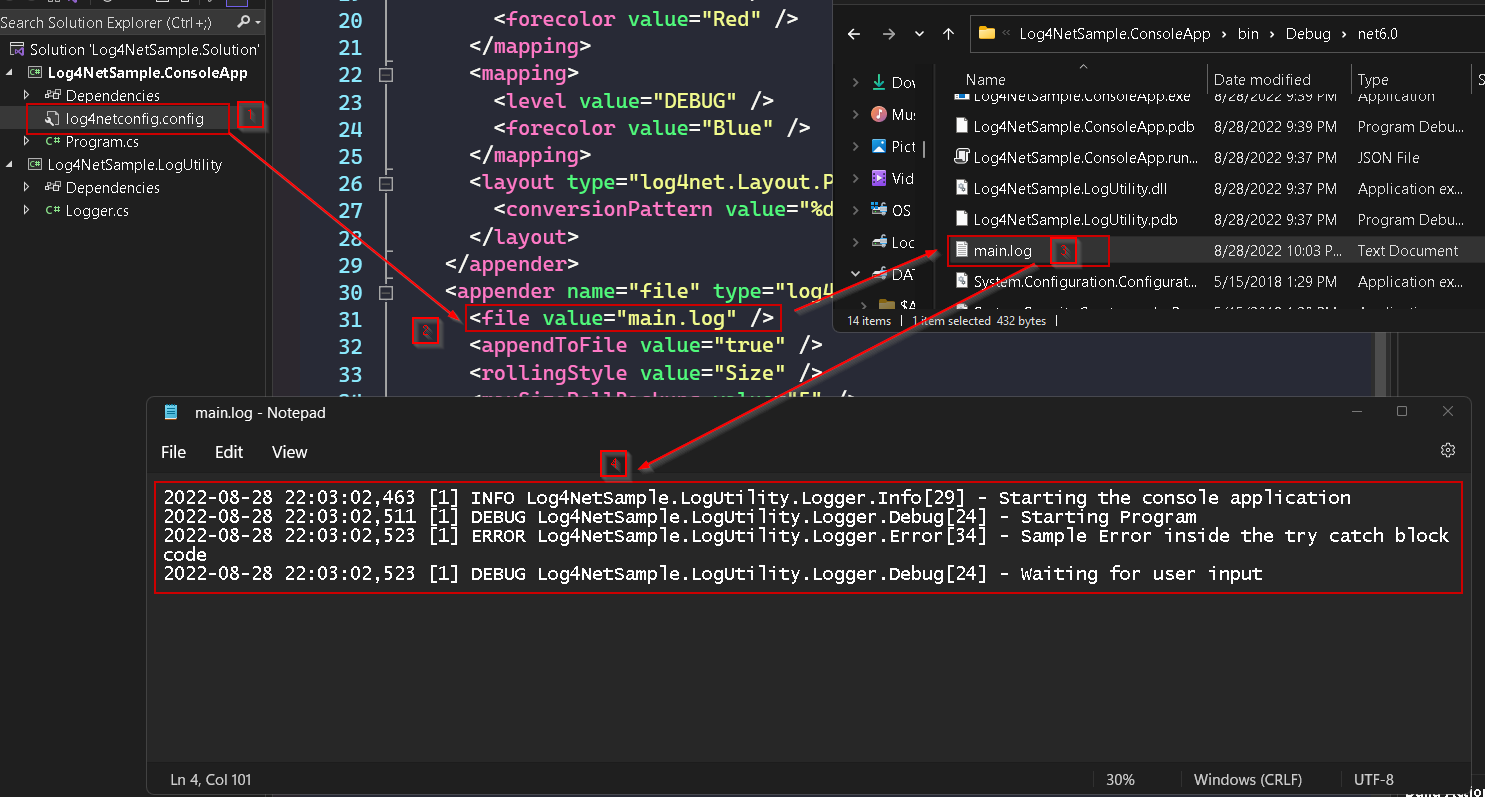The height and width of the screenshot is (797, 1485).
Task: Select main.log in the file list
Action: click(x=1001, y=250)
